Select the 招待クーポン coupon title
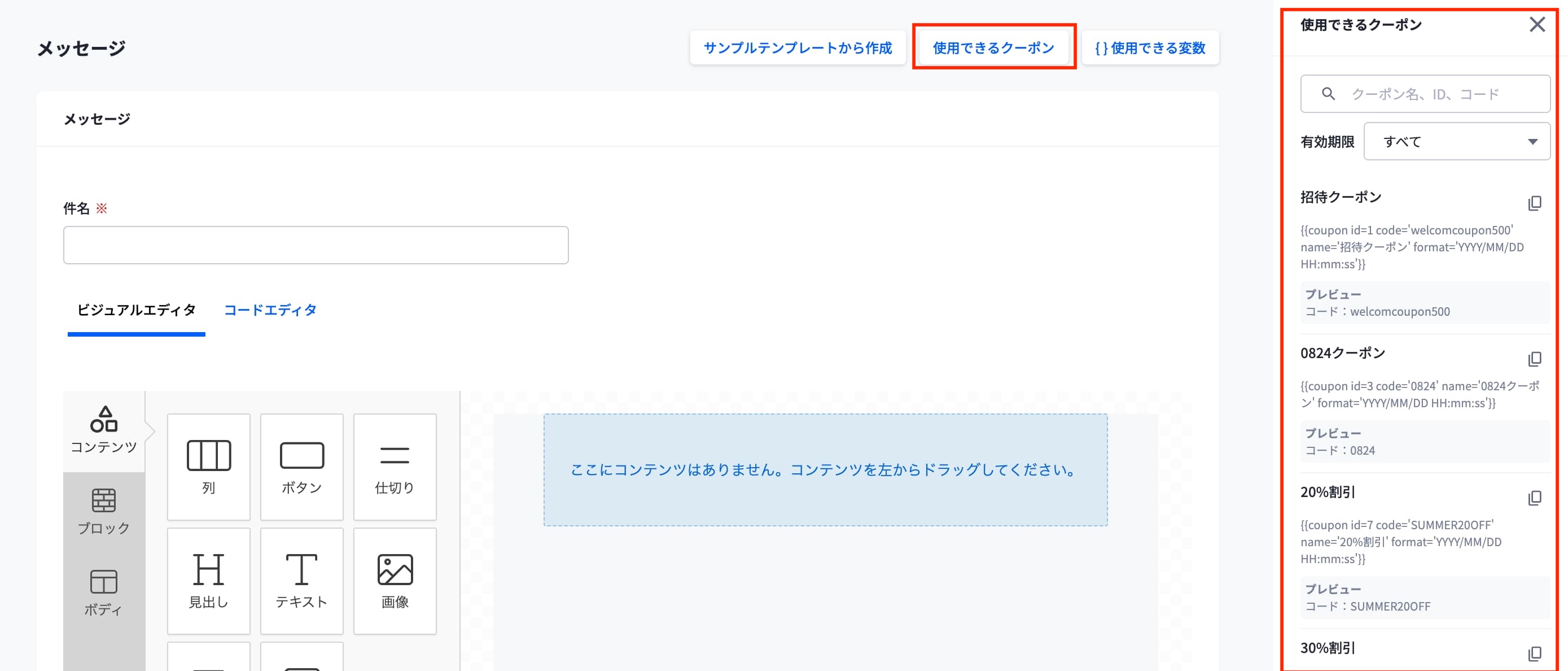 coord(1341,197)
